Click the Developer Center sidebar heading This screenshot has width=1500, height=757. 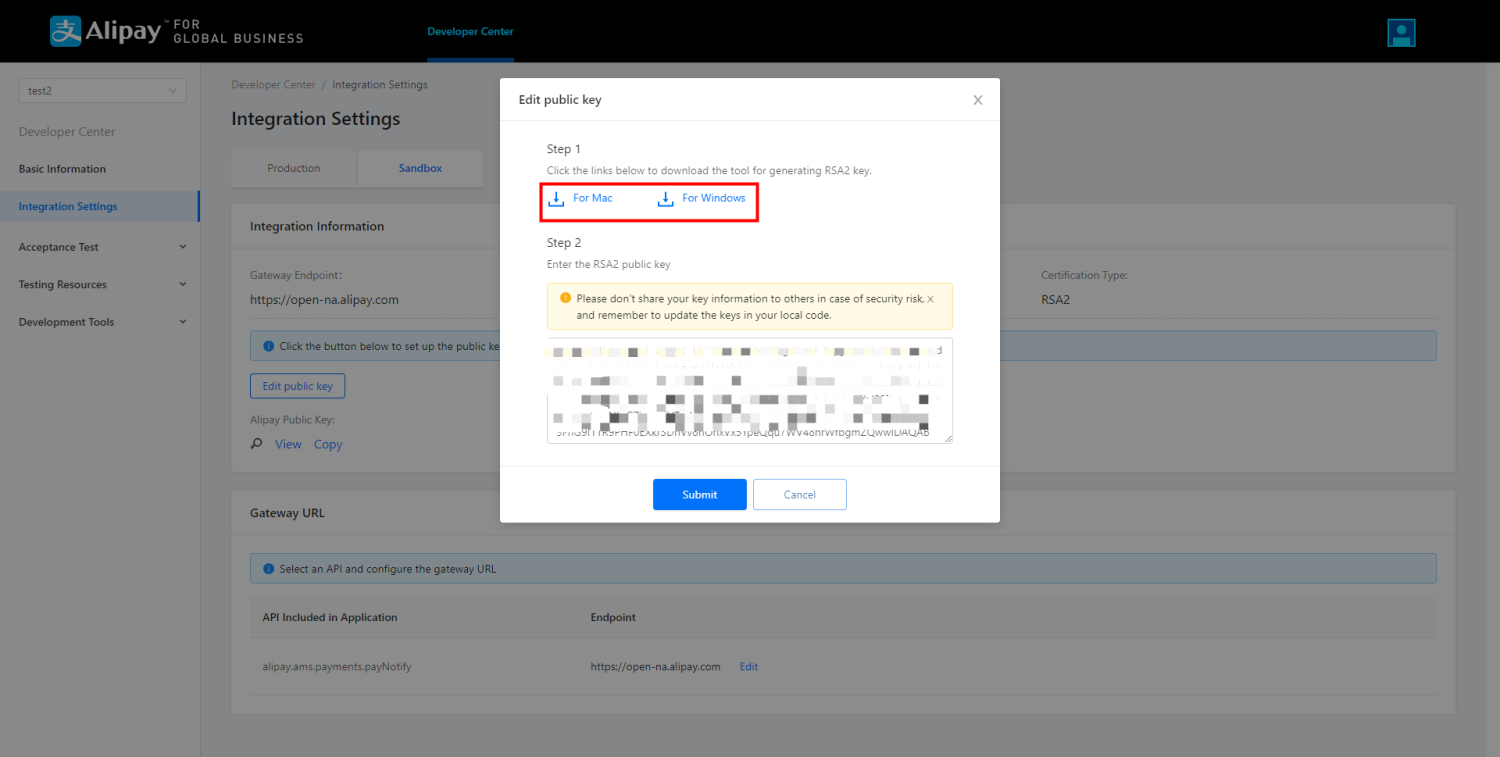(x=67, y=132)
